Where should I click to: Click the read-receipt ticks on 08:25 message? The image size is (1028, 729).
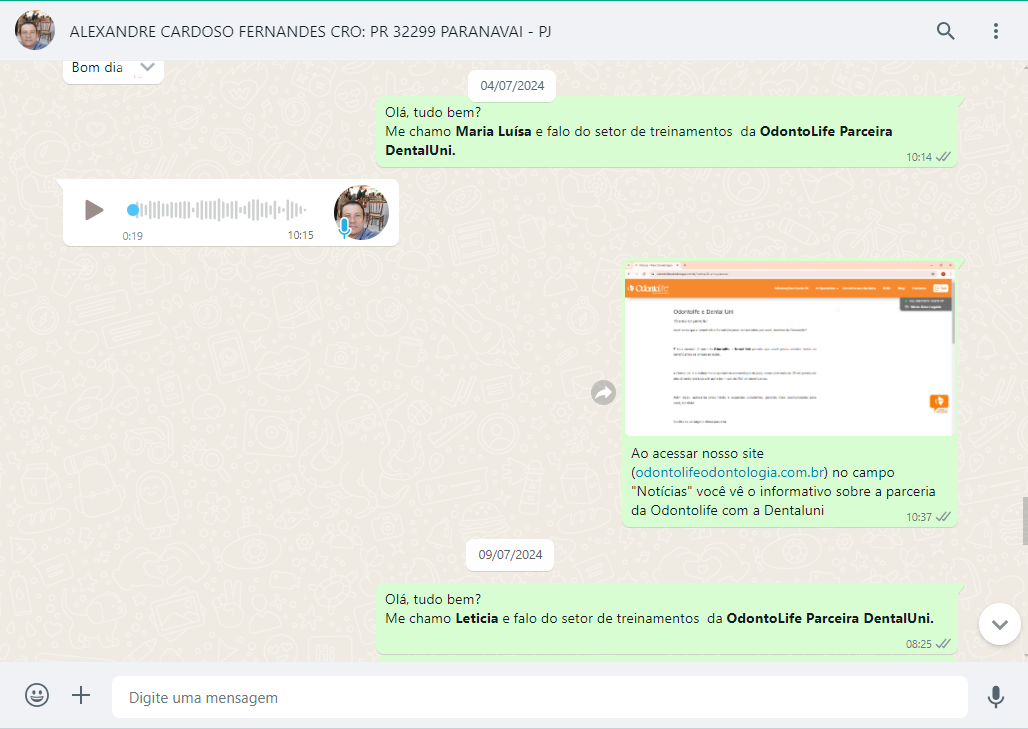tap(943, 644)
